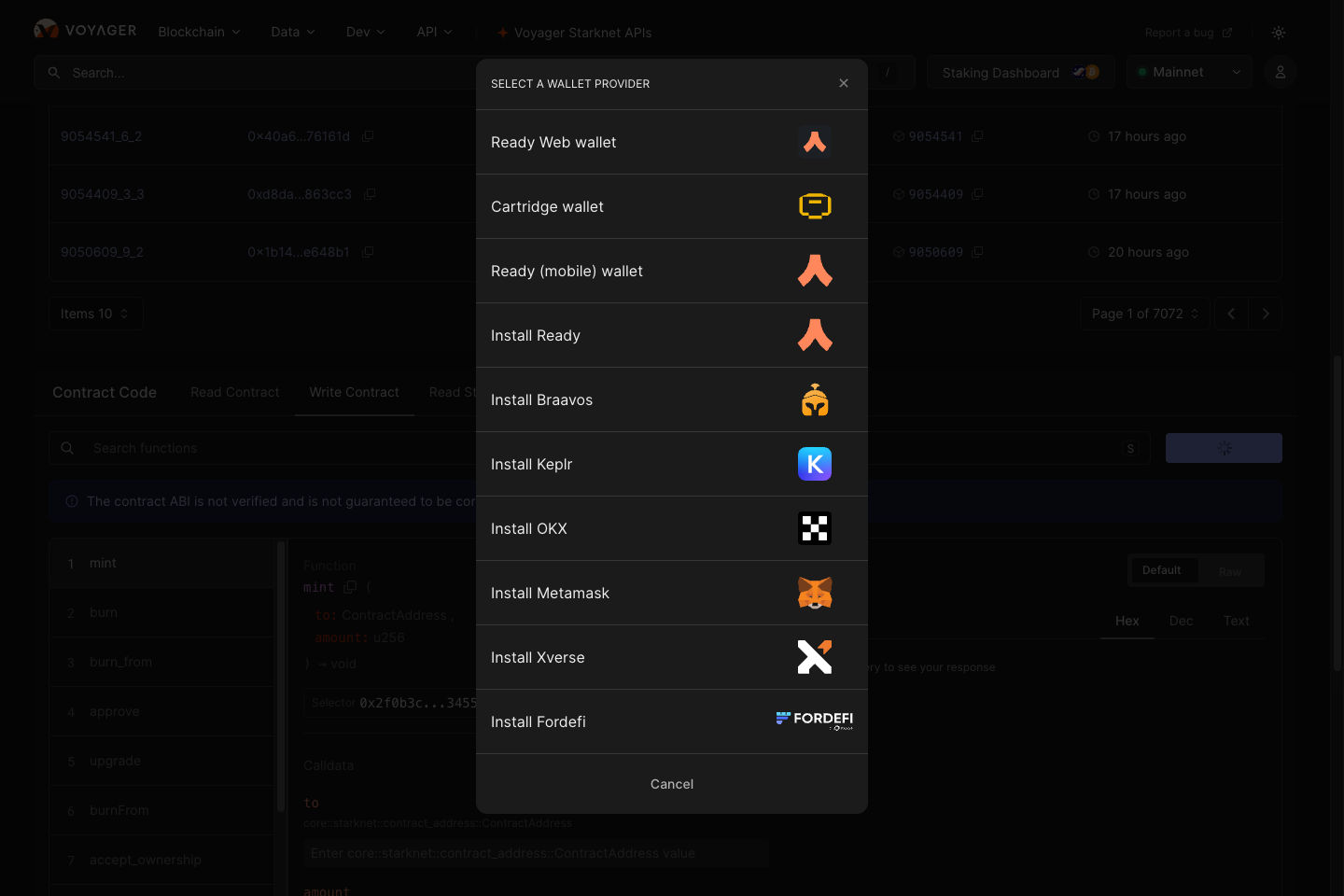Open the Page 1 of 7072 selector

[1145, 314]
